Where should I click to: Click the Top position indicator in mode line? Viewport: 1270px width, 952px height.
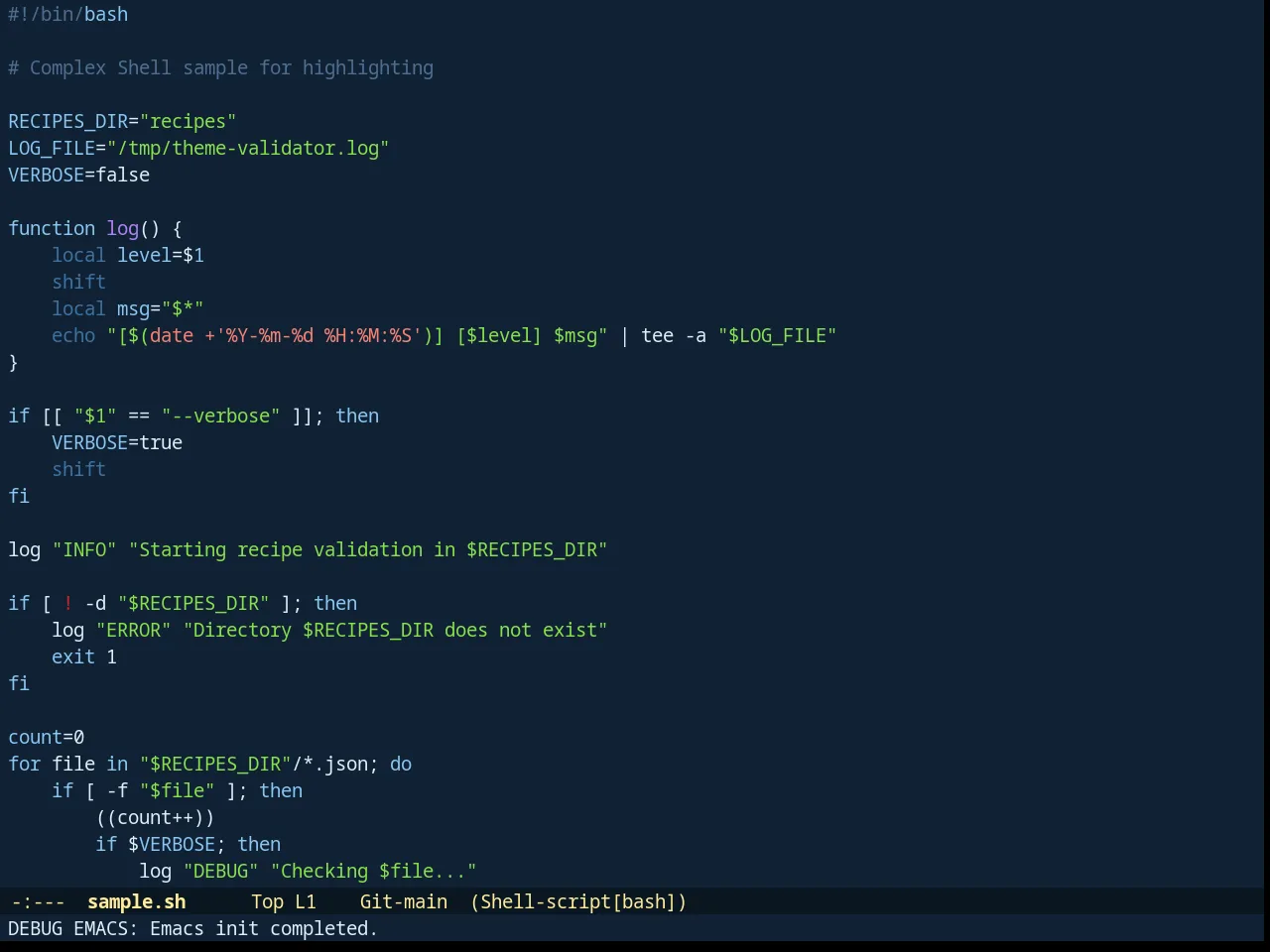268,901
